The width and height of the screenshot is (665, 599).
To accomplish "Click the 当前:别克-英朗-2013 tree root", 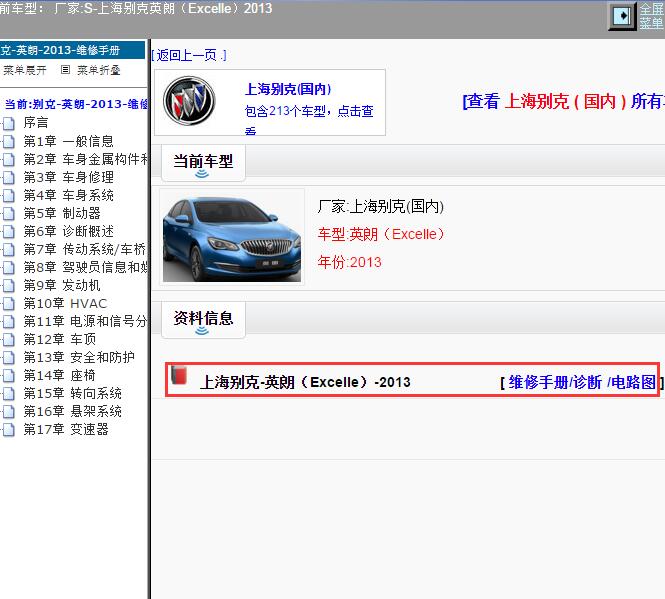I will [x=76, y=104].
